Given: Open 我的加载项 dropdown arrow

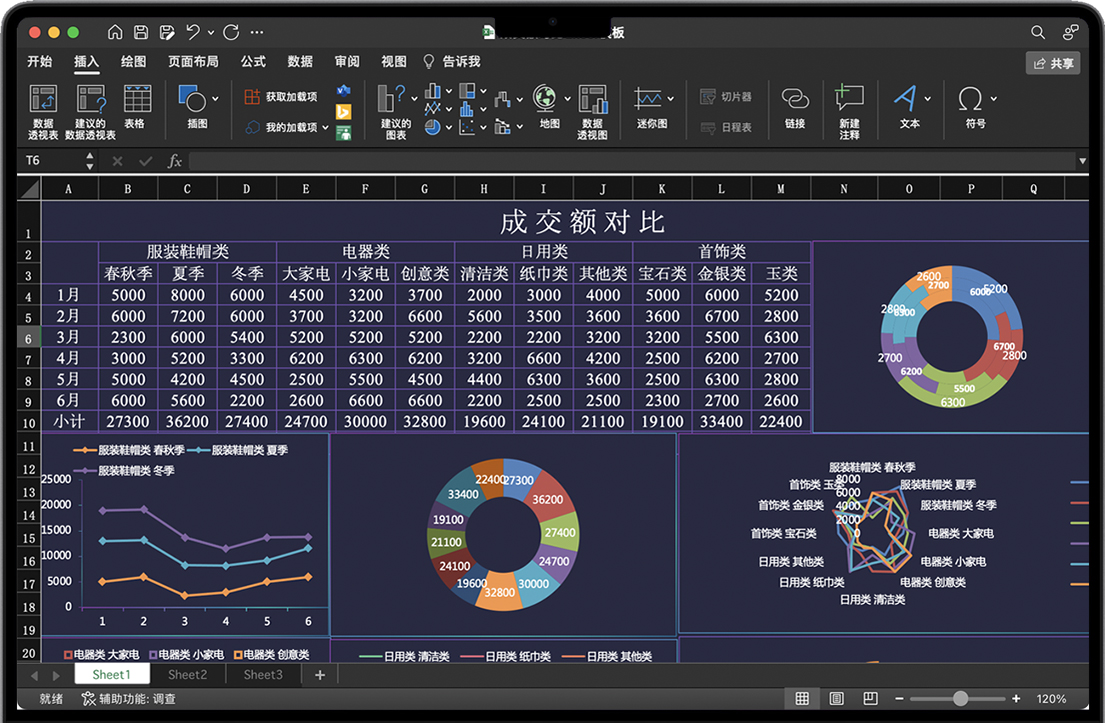Looking at the screenshot, I should pos(326,128).
